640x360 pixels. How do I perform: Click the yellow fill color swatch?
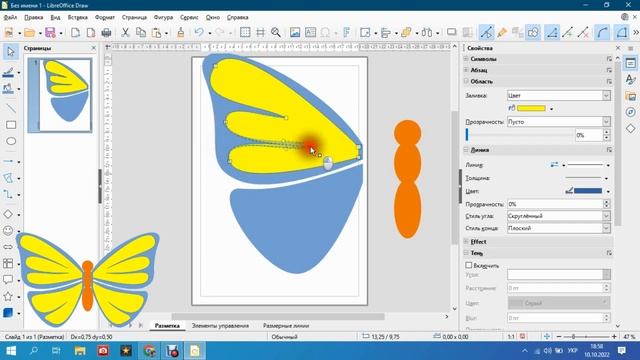pyautogui.click(x=531, y=109)
